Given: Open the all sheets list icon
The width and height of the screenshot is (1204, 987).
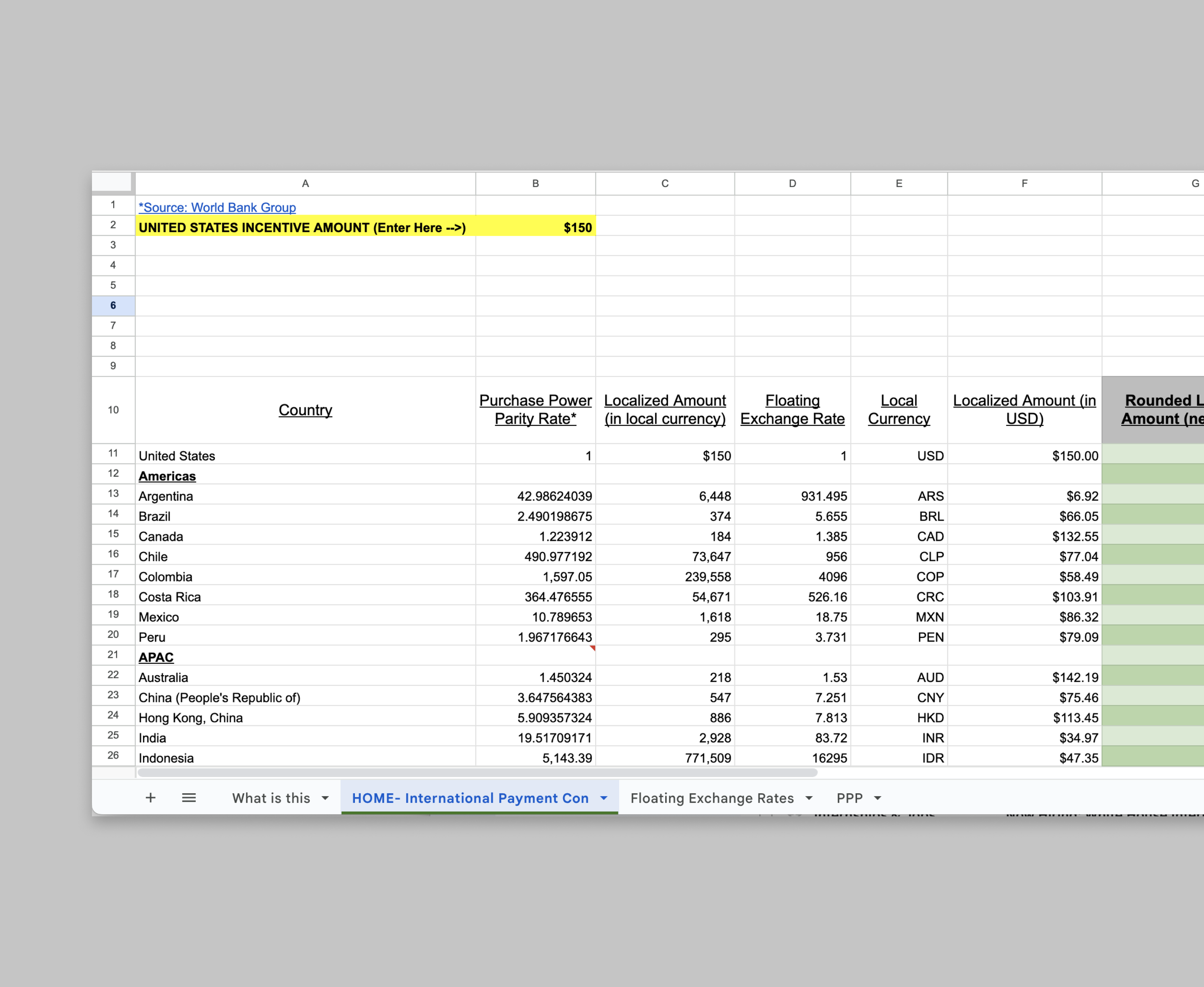Looking at the screenshot, I should click(189, 798).
